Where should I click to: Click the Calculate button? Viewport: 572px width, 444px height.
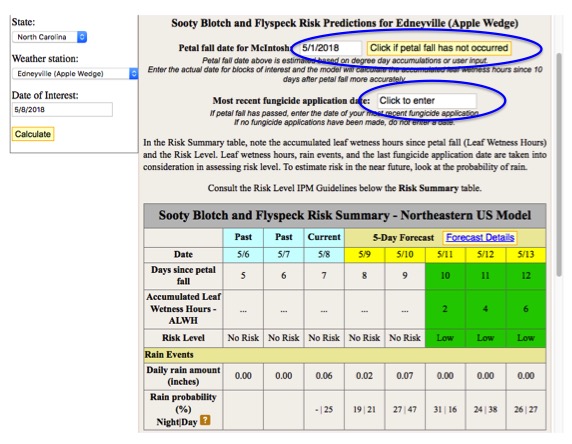tap(33, 134)
